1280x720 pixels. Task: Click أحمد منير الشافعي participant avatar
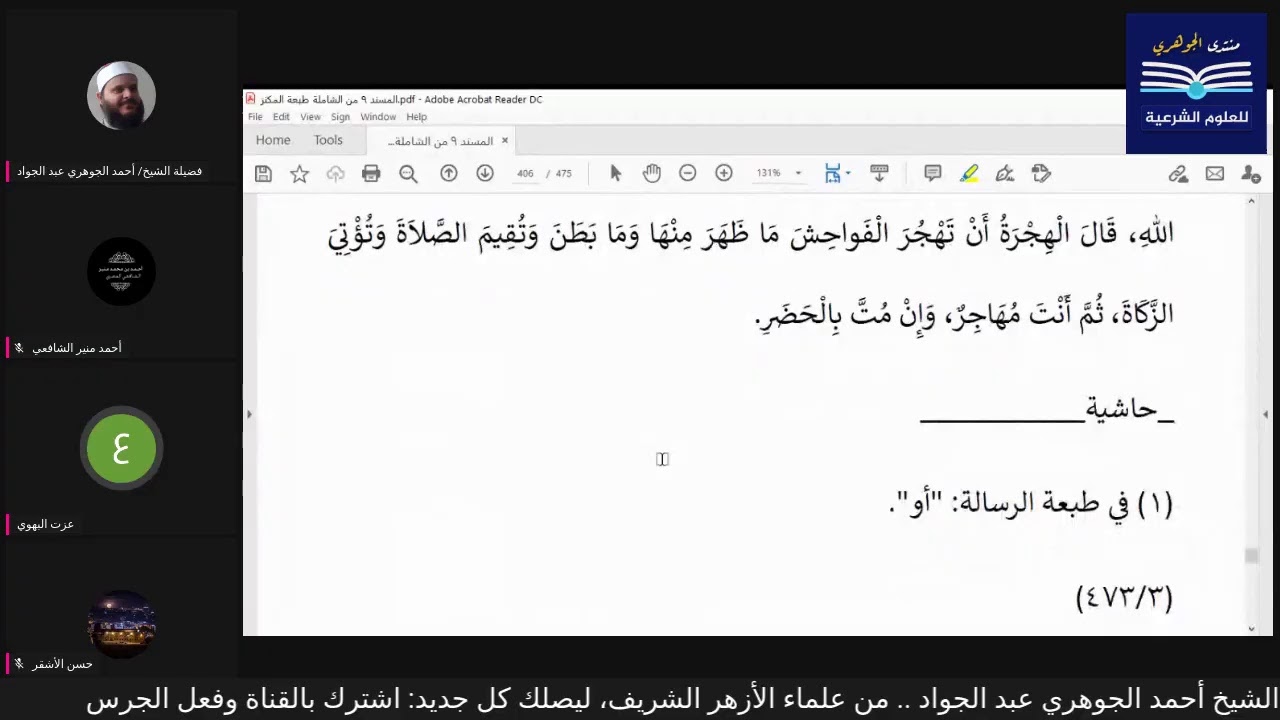(121, 271)
